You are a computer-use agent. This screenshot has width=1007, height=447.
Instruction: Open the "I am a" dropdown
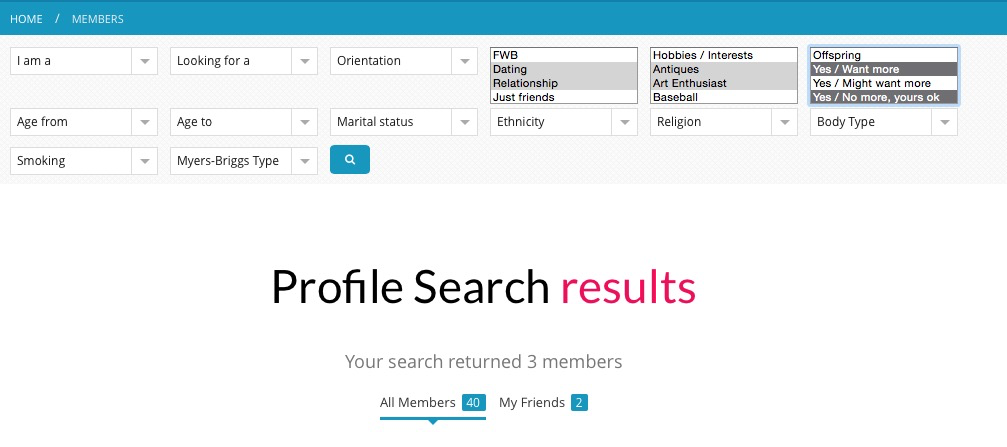click(x=83, y=61)
